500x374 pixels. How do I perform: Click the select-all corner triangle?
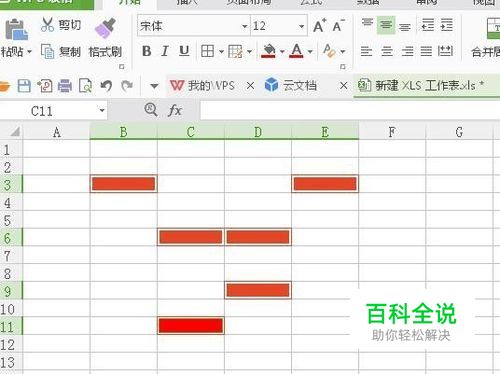point(14,132)
